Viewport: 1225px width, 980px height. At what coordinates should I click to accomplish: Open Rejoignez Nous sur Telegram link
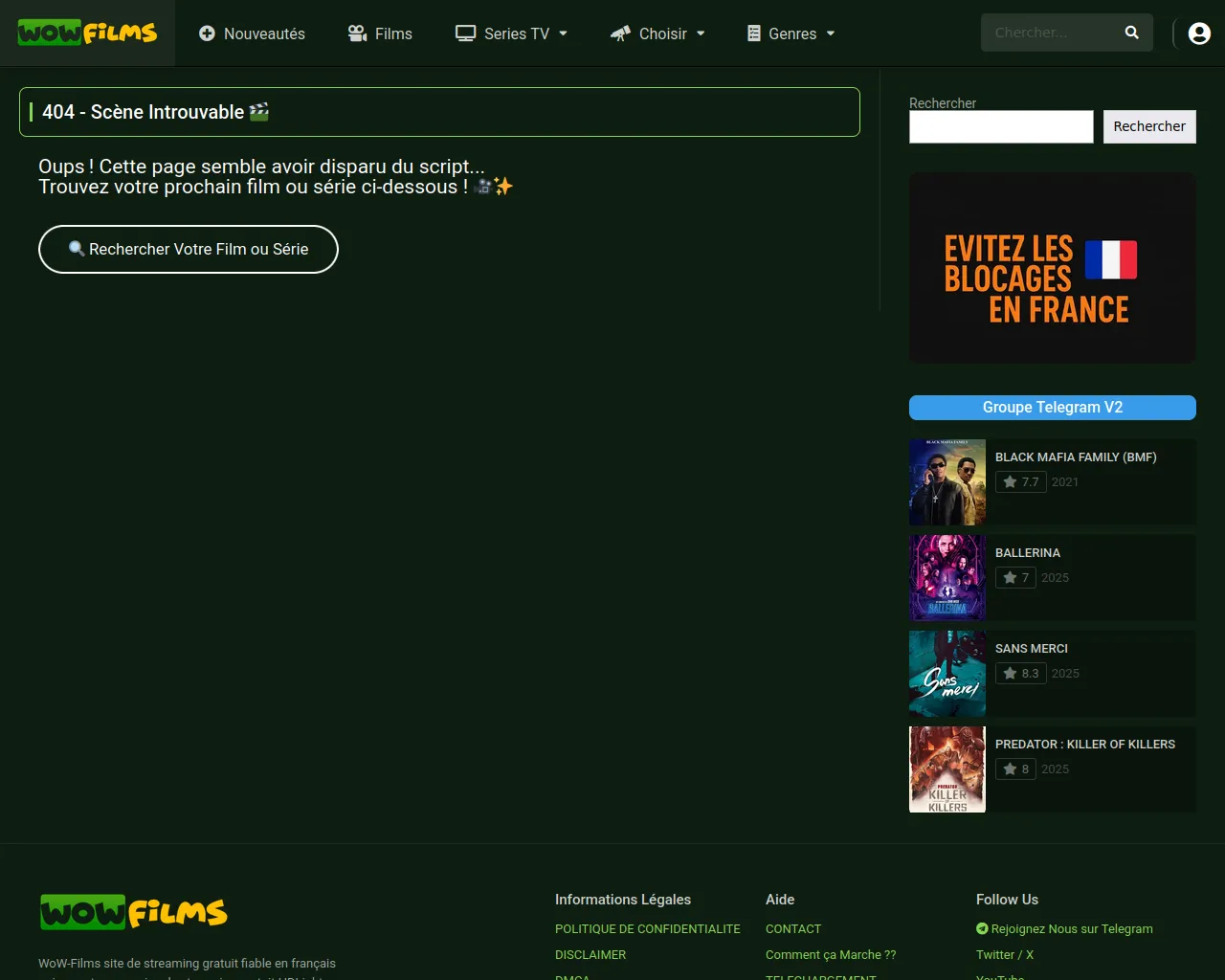tap(1064, 929)
